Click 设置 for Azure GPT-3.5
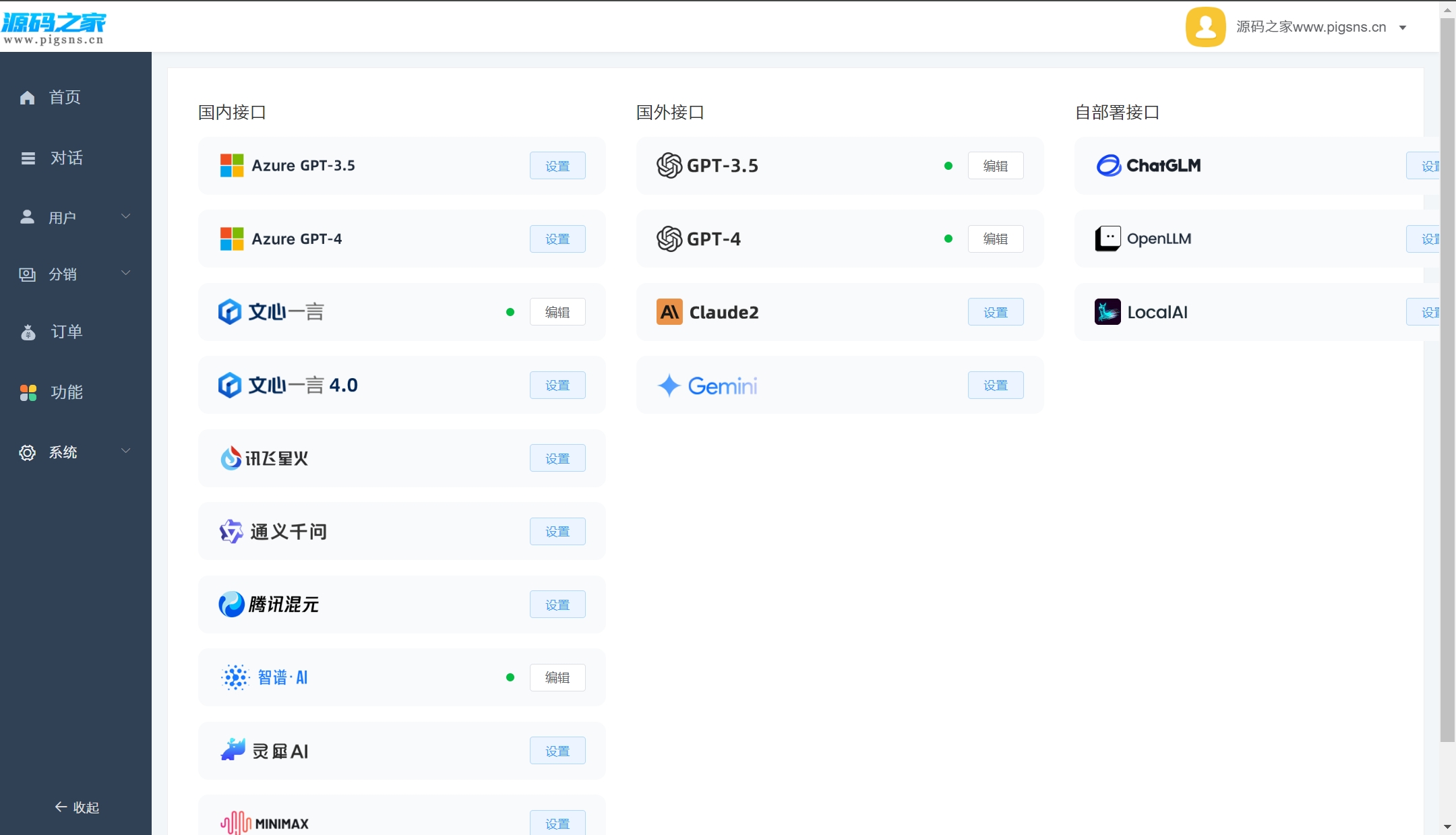 coord(557,166)
